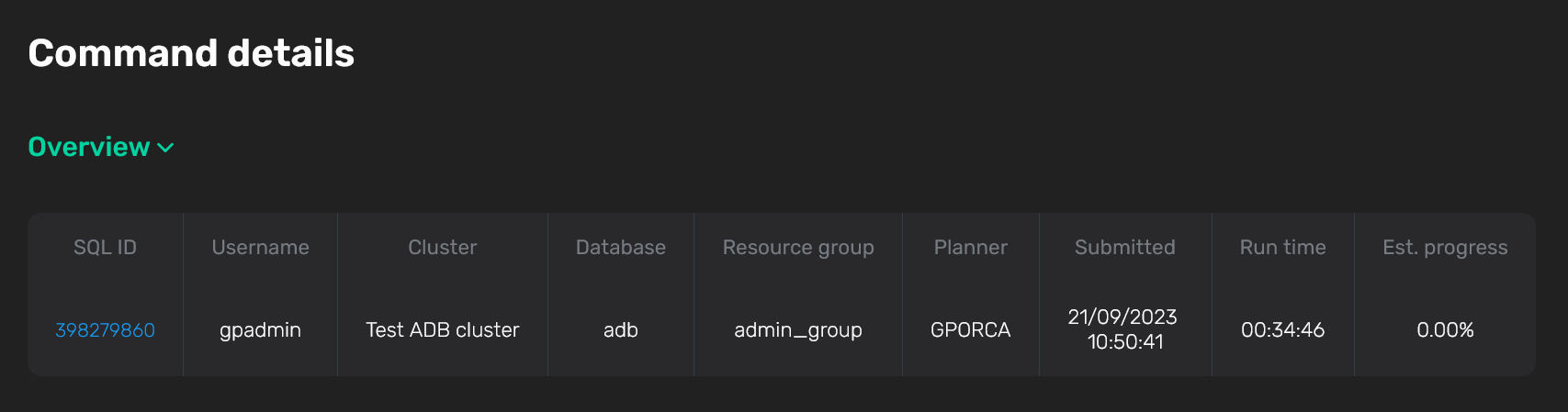Image resolution: width=1568 pixels, height=412 pixels.
Task: Select the 00:34:46 run time value
Action: (x=1282, y=330)
